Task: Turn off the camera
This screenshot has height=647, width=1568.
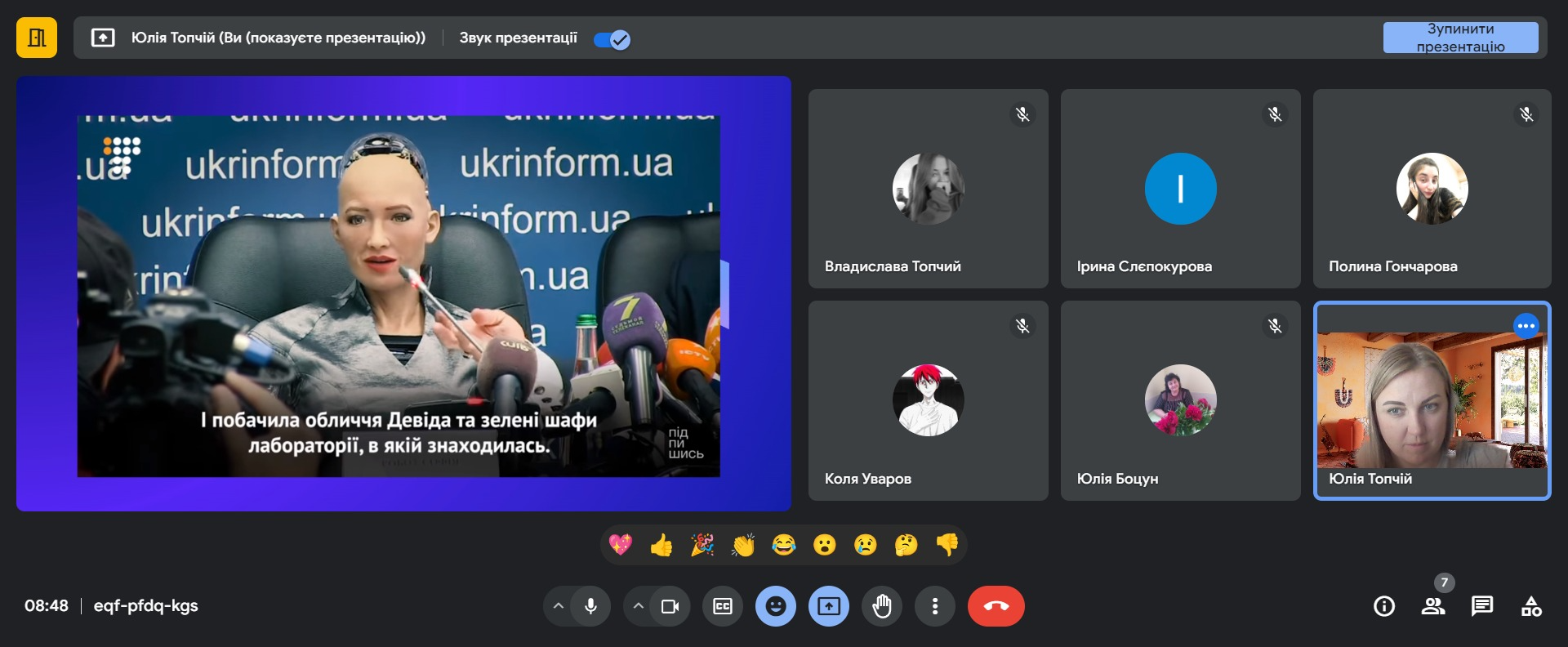Action: 670,606
